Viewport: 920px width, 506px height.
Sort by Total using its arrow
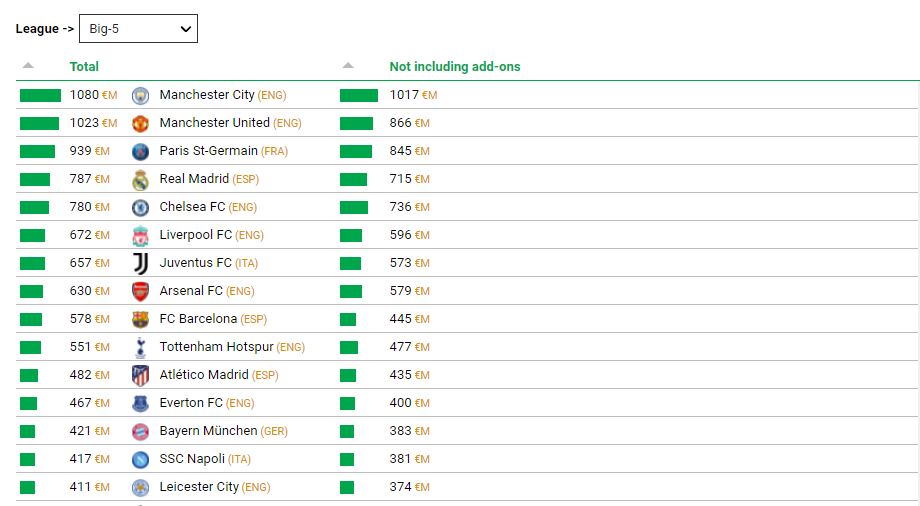tap(28, 66)
